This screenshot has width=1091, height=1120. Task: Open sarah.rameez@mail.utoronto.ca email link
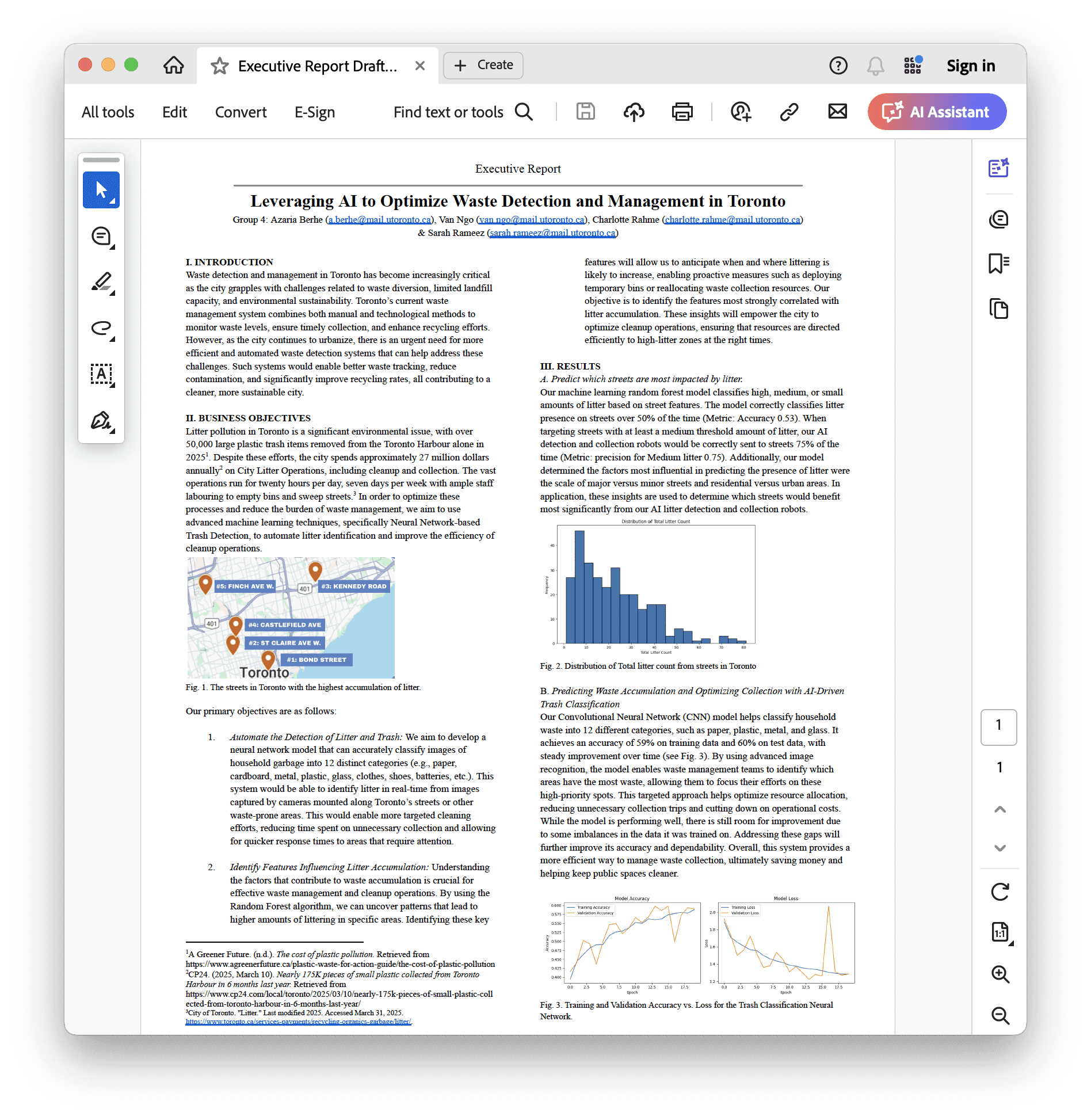553,233
